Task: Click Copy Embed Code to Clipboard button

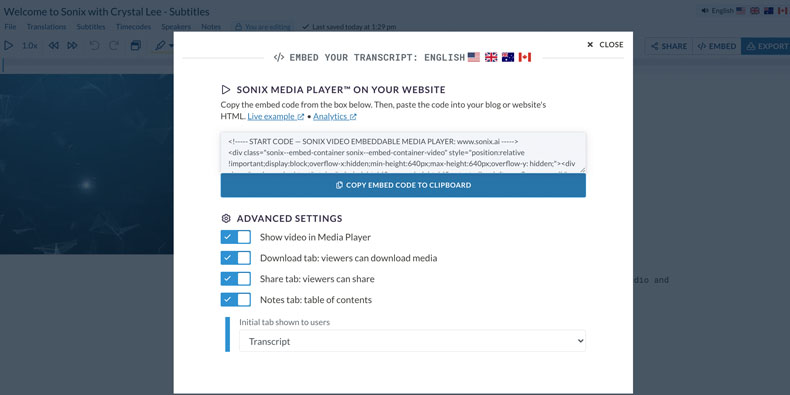Action: tap(403, 185)
